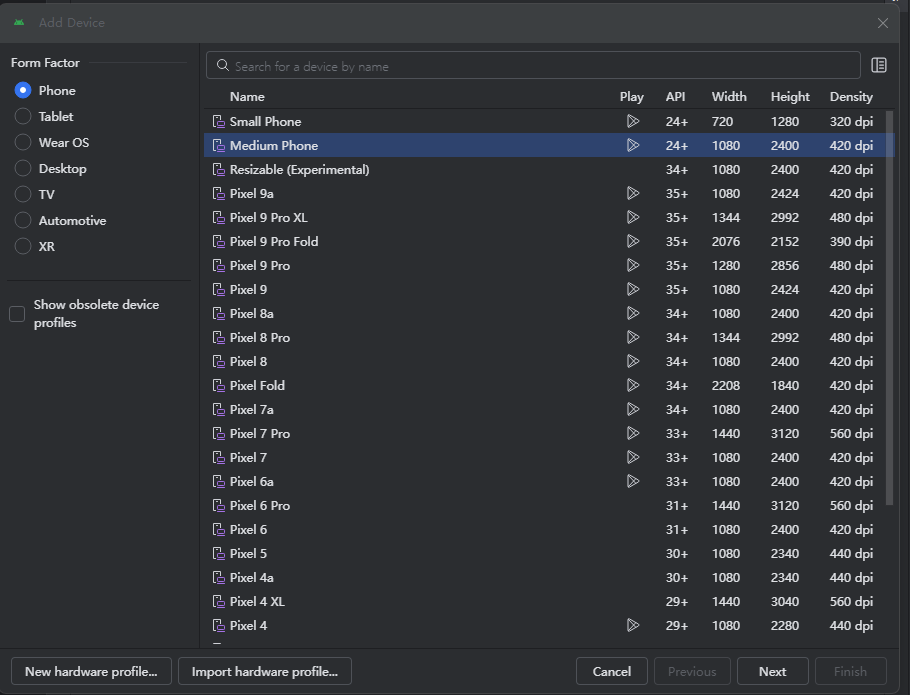Click the Play Store icon for Pixel Fold
910x695 pixels.
tap(633, 385)
